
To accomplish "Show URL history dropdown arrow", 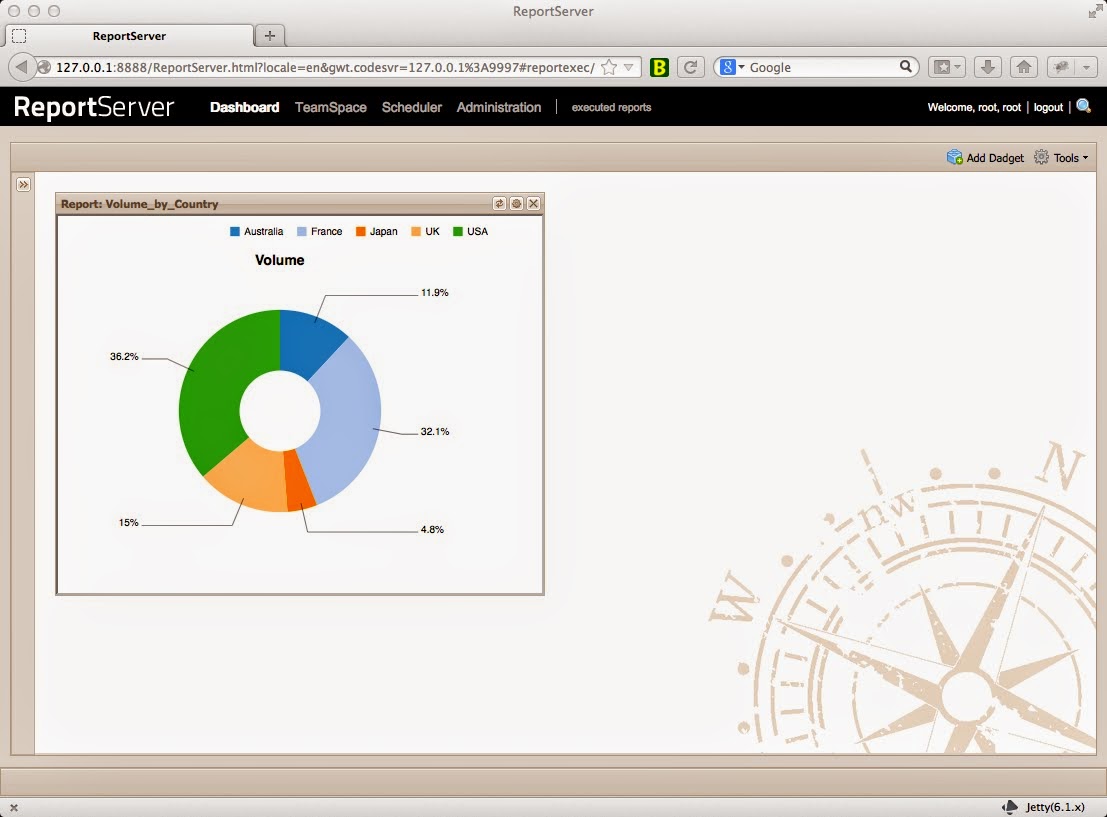I will 628,67.
